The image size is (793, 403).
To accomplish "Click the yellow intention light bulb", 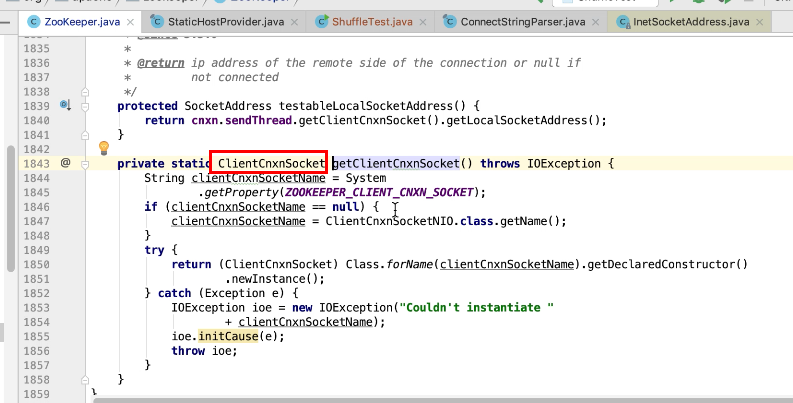I will point(104,148).
